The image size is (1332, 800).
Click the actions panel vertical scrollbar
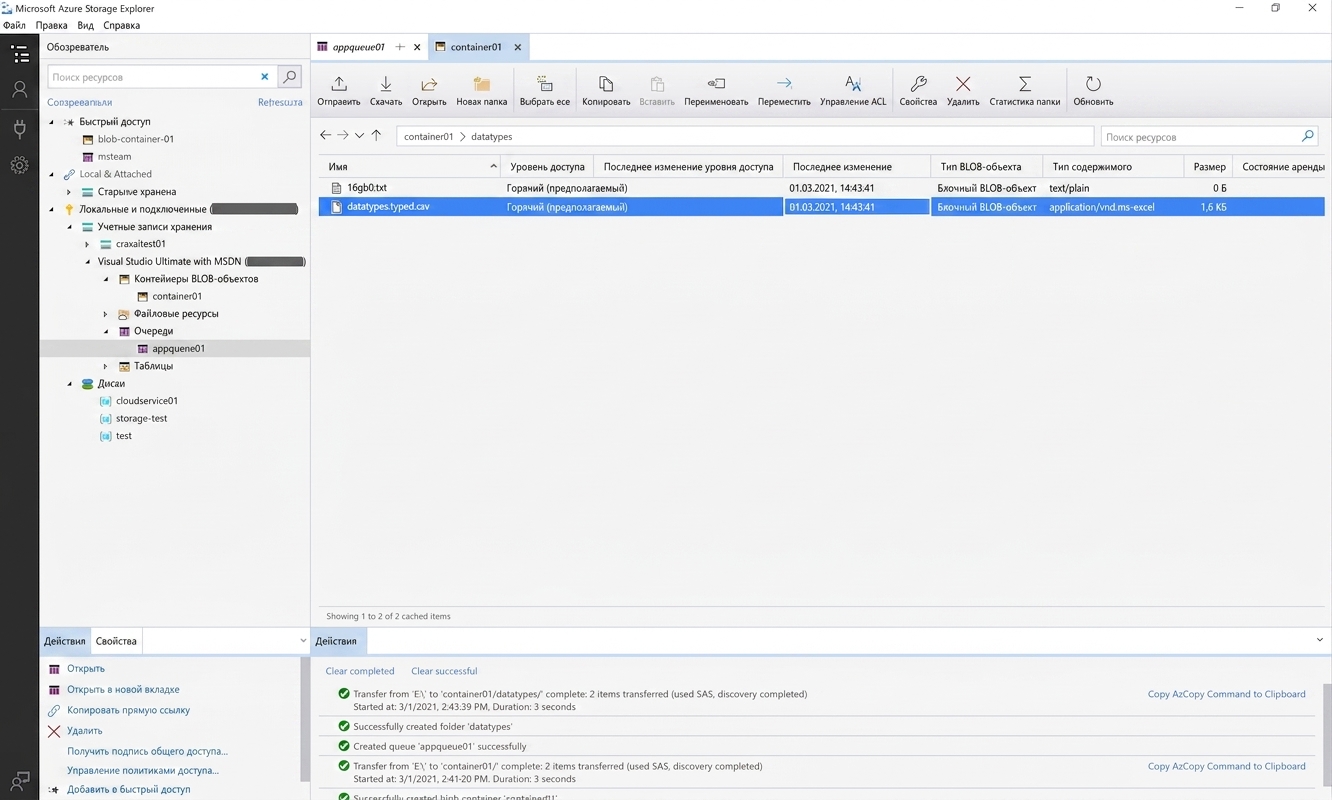click(x=304, y=720)
